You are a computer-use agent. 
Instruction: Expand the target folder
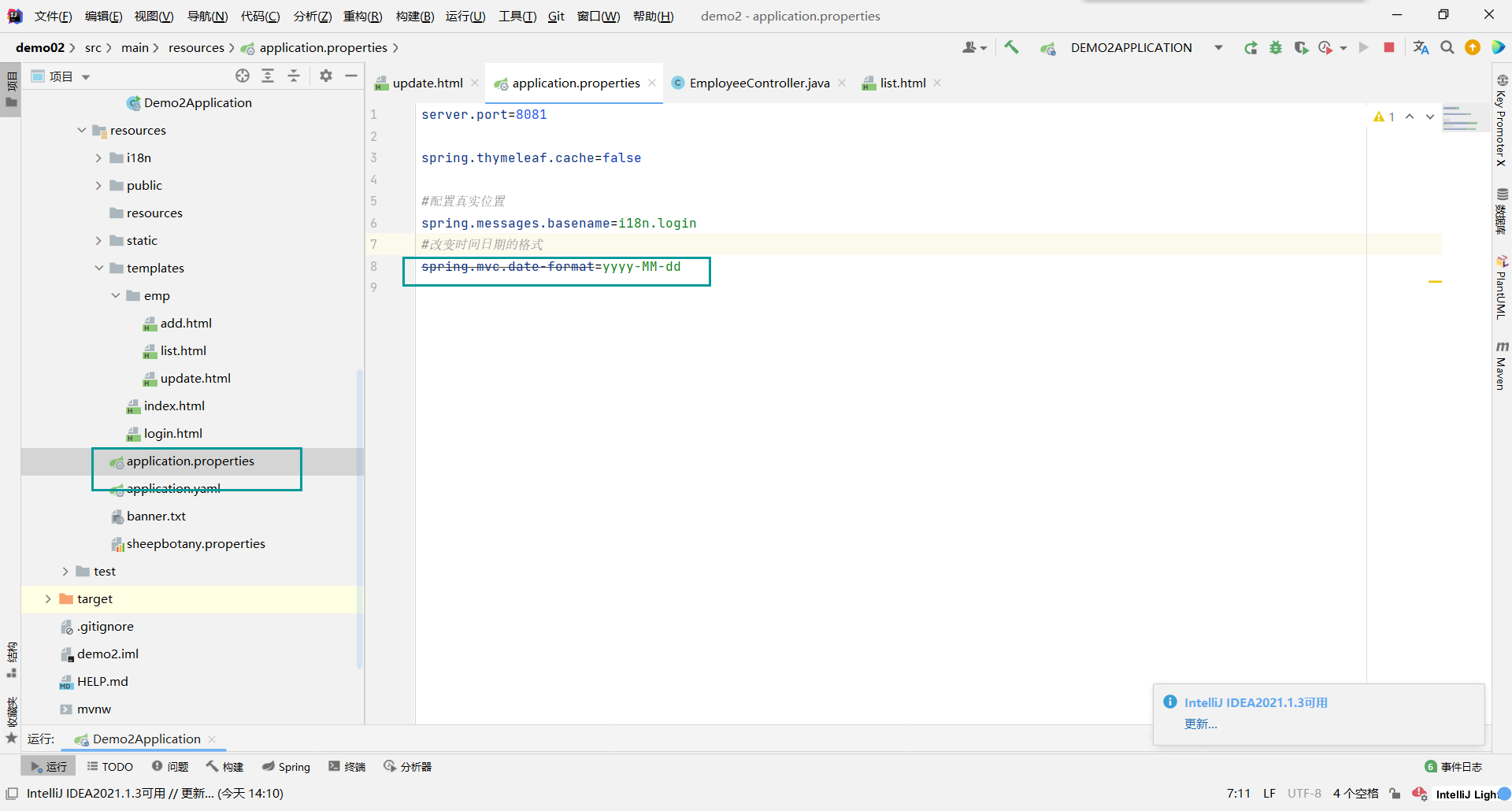48,598
